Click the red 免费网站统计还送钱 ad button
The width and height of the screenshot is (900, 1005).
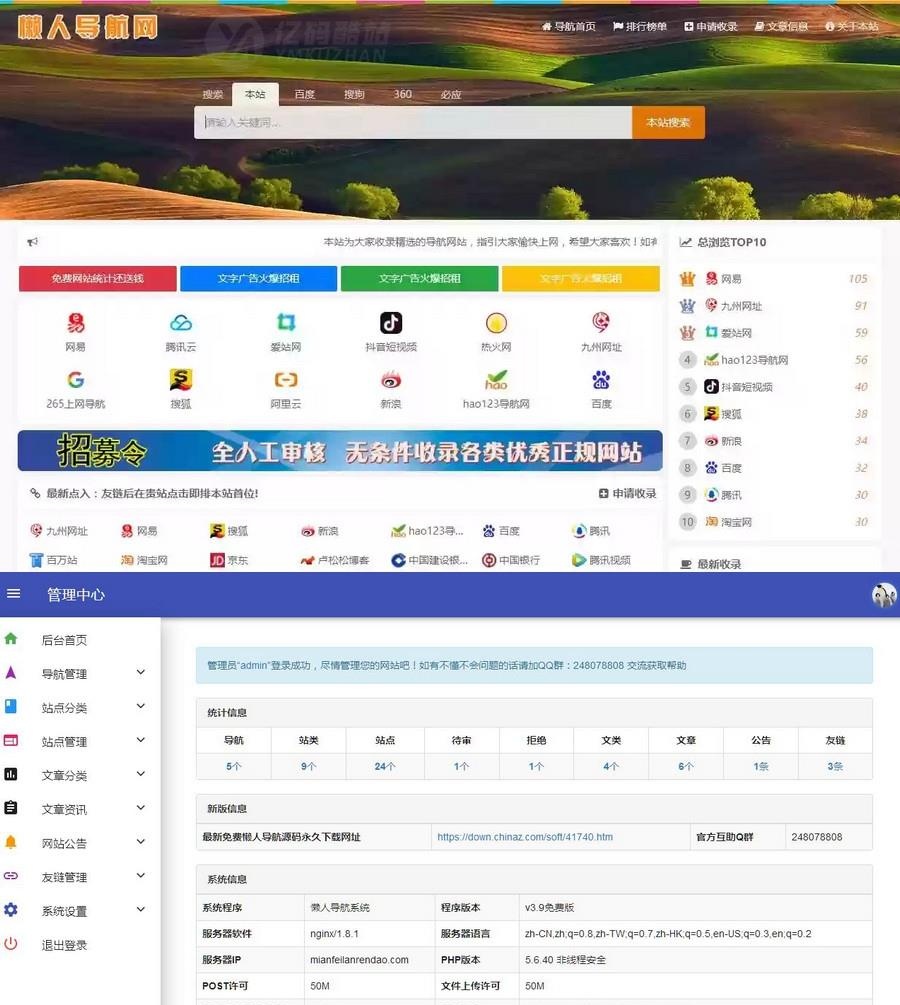click(x=97, y=278)
